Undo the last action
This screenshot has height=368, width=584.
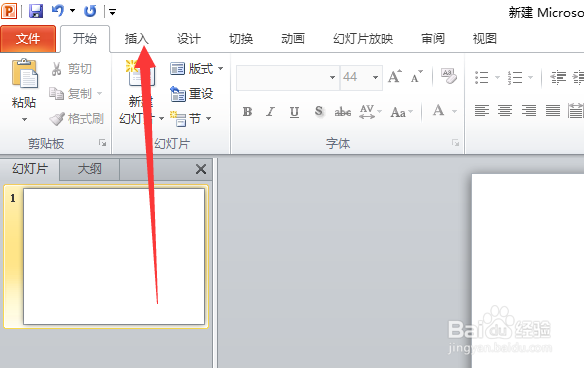click(x=58, y=11)
